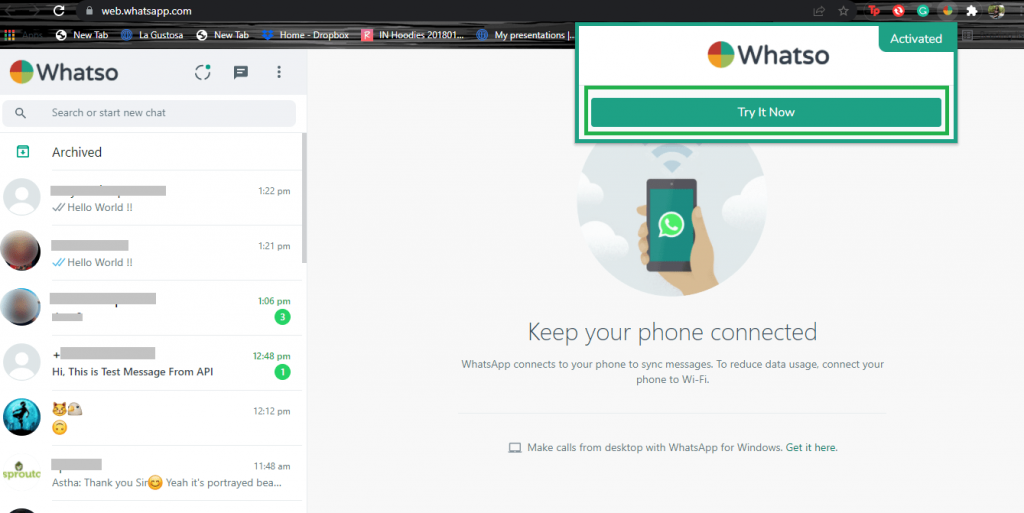Click the lock site-info icon
The image size is (1024, 513).
[89, 11]
